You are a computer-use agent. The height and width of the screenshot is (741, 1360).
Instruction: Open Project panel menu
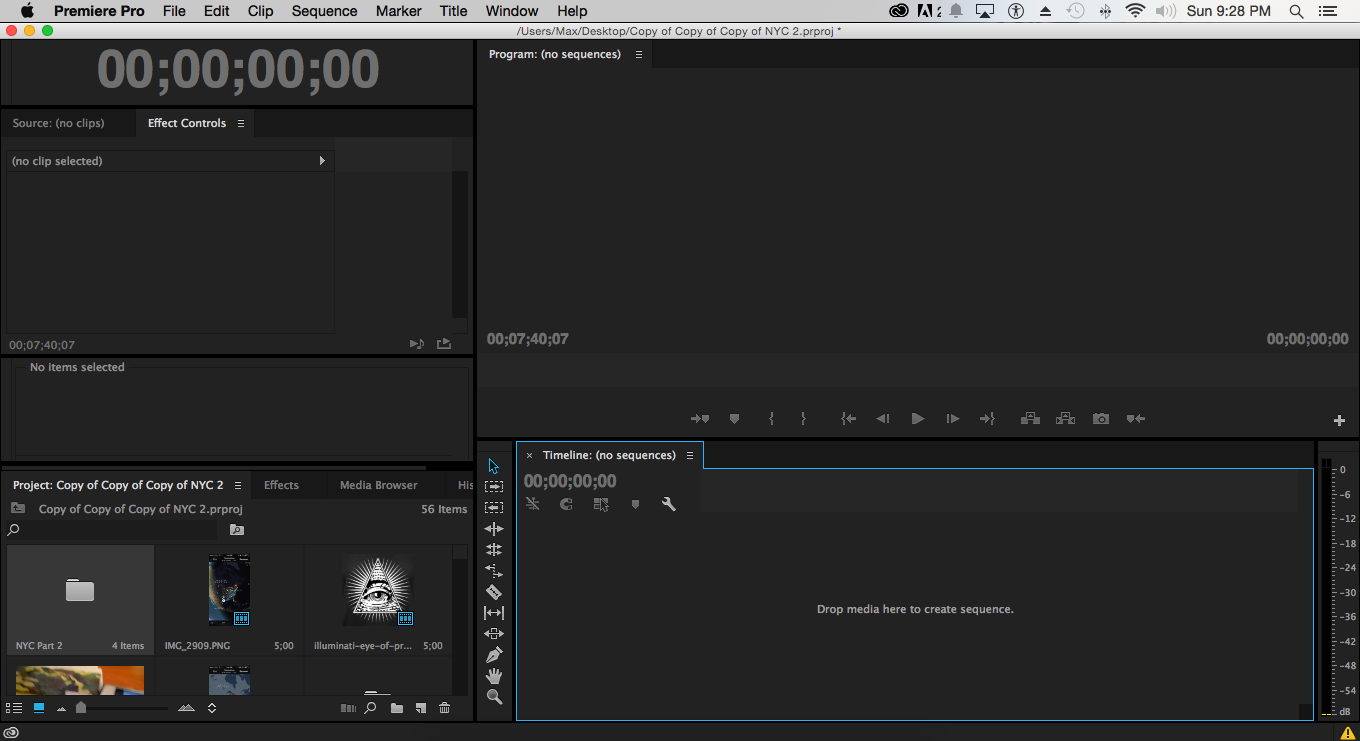click(238, 485)
